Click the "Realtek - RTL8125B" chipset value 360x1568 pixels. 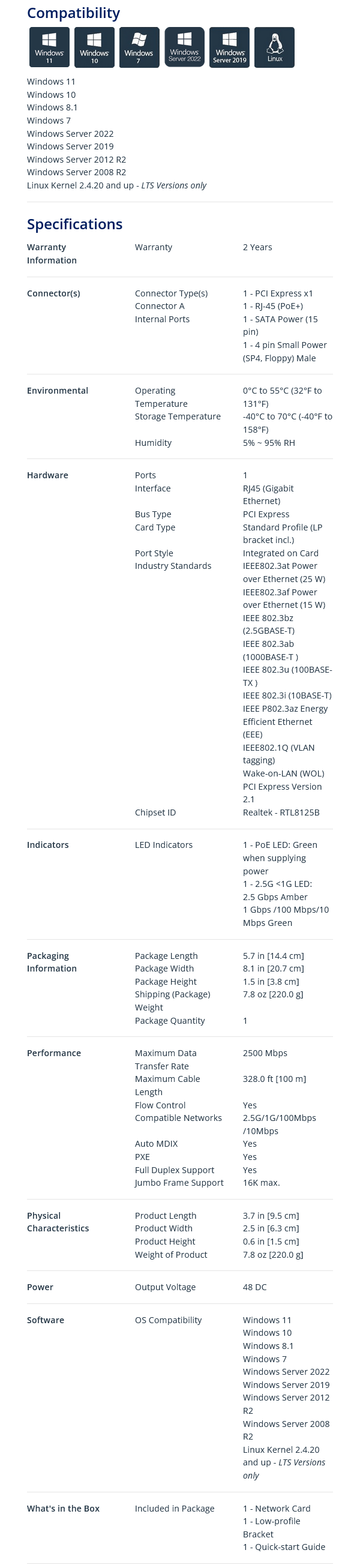pyautogui.click(x=281, y=813)
